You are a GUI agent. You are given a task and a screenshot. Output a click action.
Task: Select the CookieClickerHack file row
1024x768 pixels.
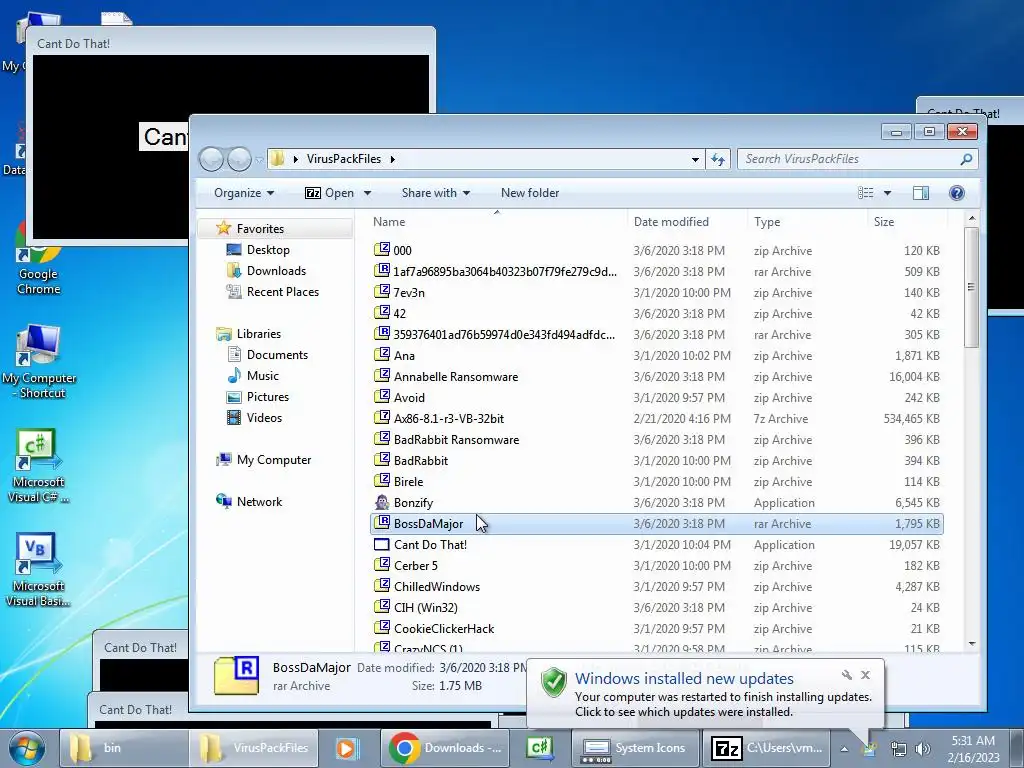point(656,628)
